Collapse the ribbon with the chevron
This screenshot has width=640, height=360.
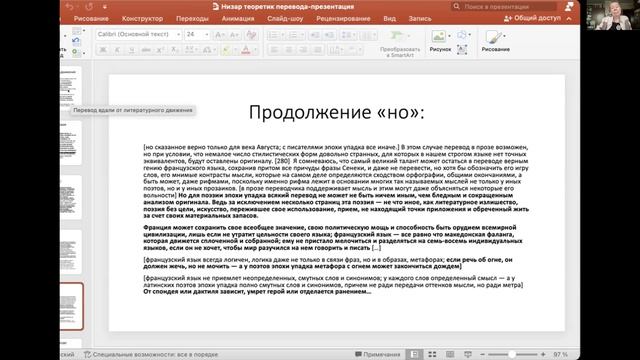coord(569,19)
